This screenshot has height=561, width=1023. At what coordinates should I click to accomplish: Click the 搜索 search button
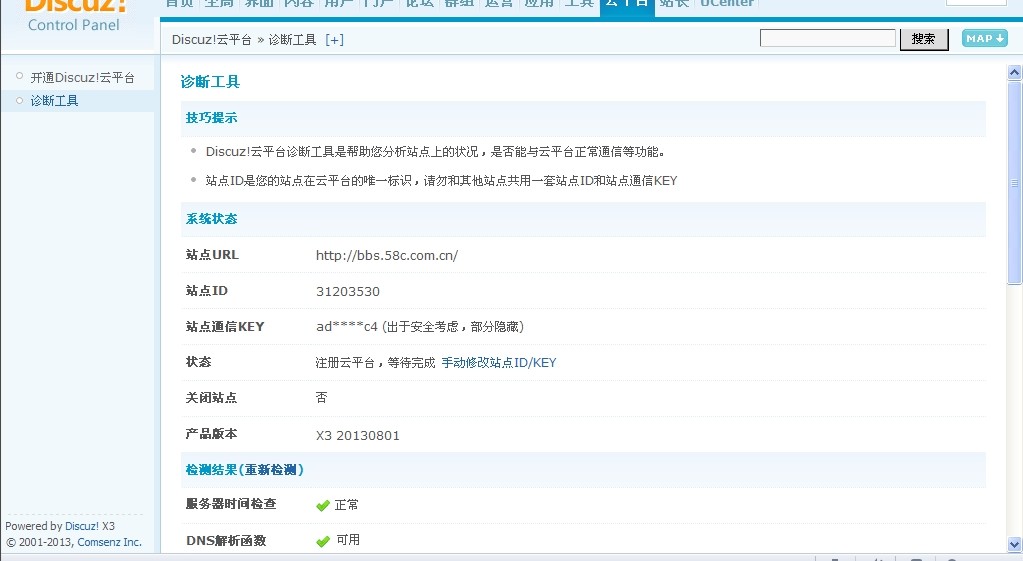pos(924,39)
